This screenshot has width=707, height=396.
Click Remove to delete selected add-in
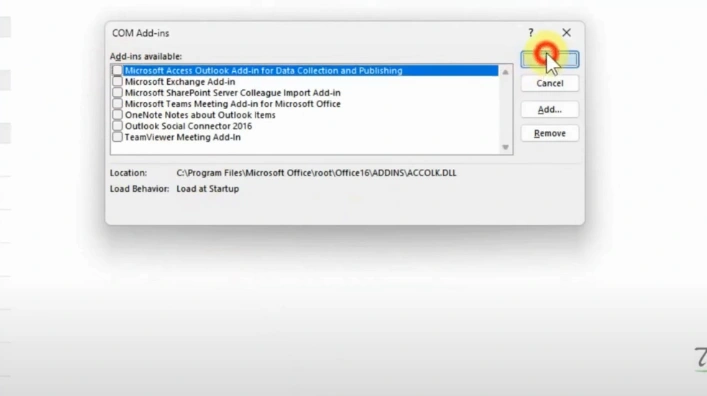tap(550, 134)
